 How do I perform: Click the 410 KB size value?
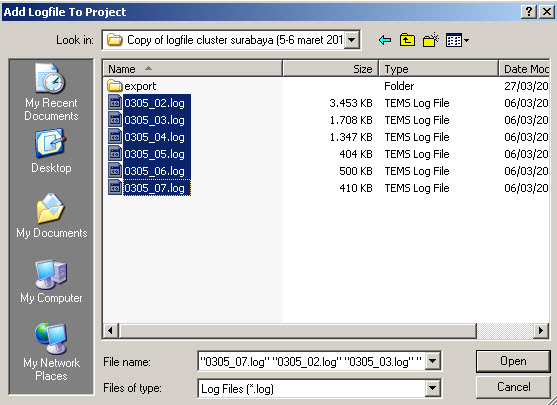(x=356, y=188)
